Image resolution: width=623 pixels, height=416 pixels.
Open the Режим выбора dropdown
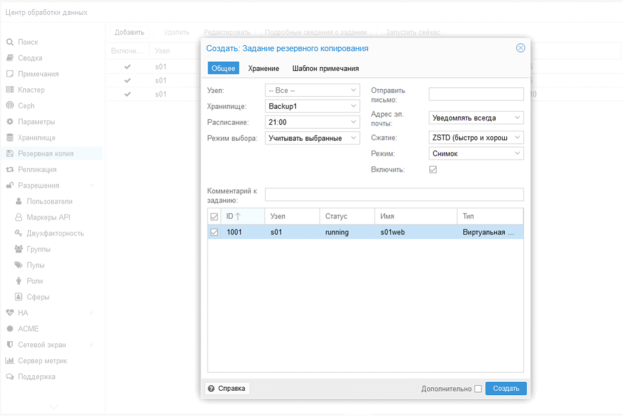click(312, 138)
